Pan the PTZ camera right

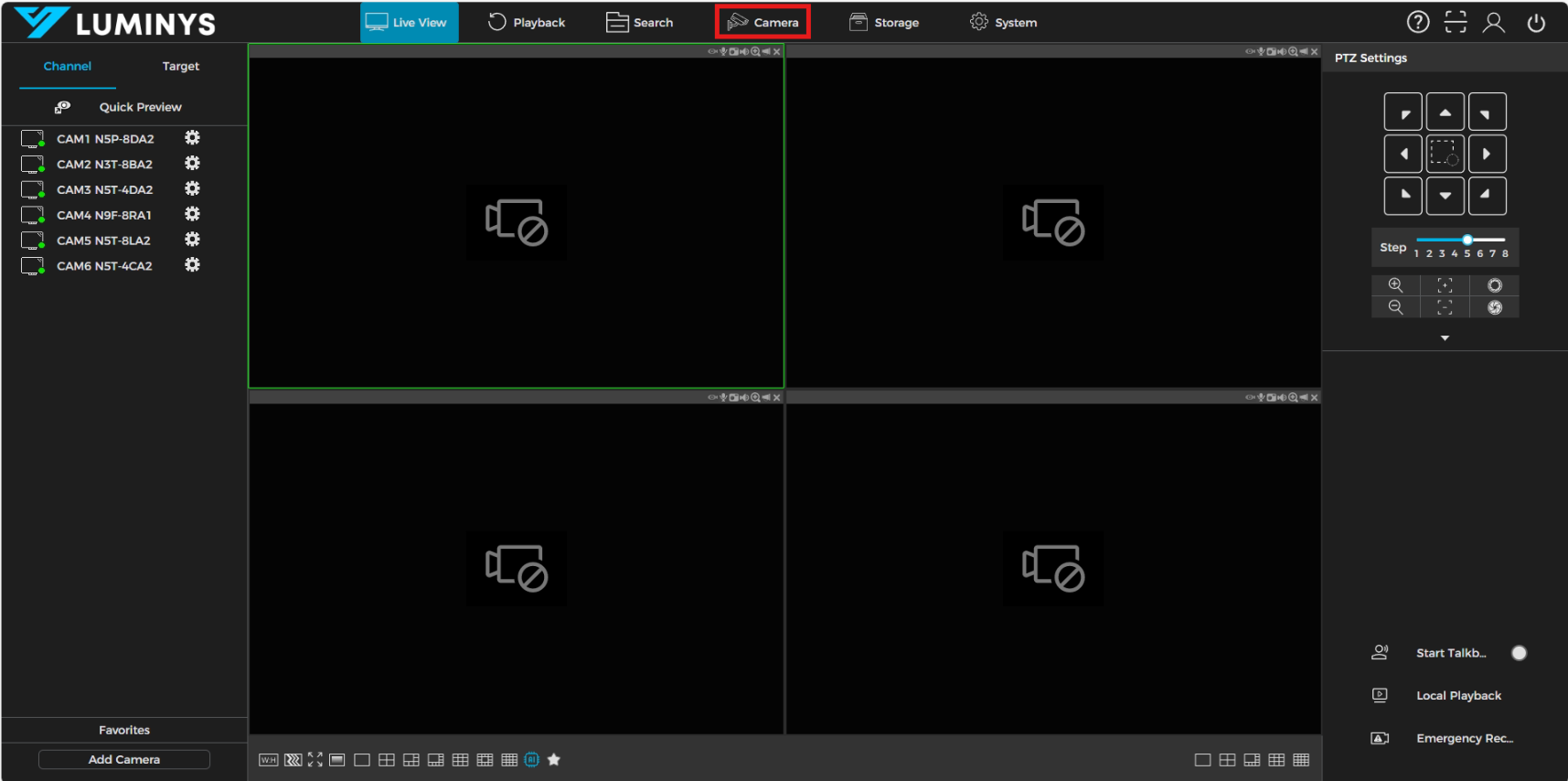point(1487,155)
